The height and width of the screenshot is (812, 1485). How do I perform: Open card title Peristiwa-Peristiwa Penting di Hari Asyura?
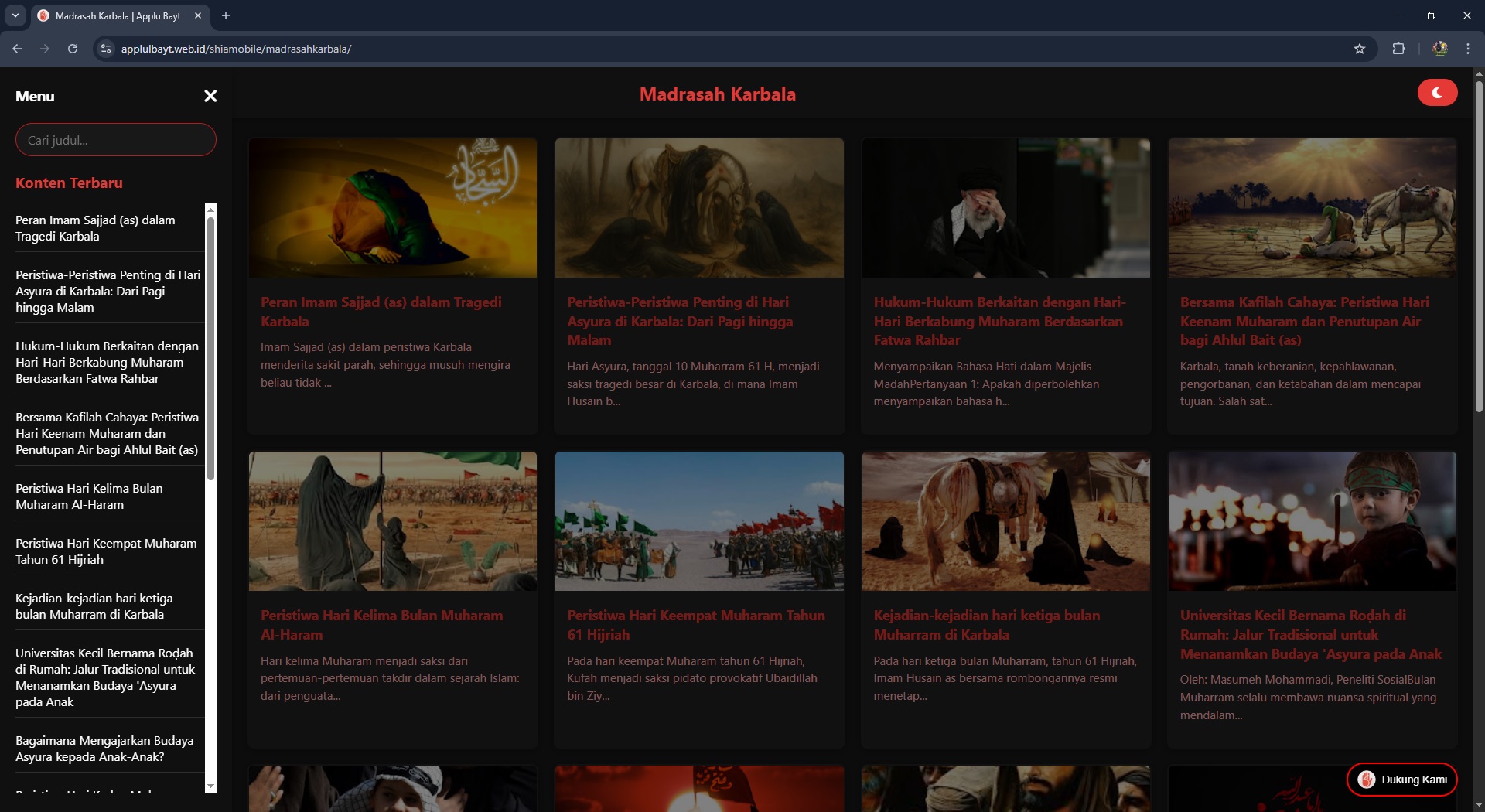click(681, 321)
